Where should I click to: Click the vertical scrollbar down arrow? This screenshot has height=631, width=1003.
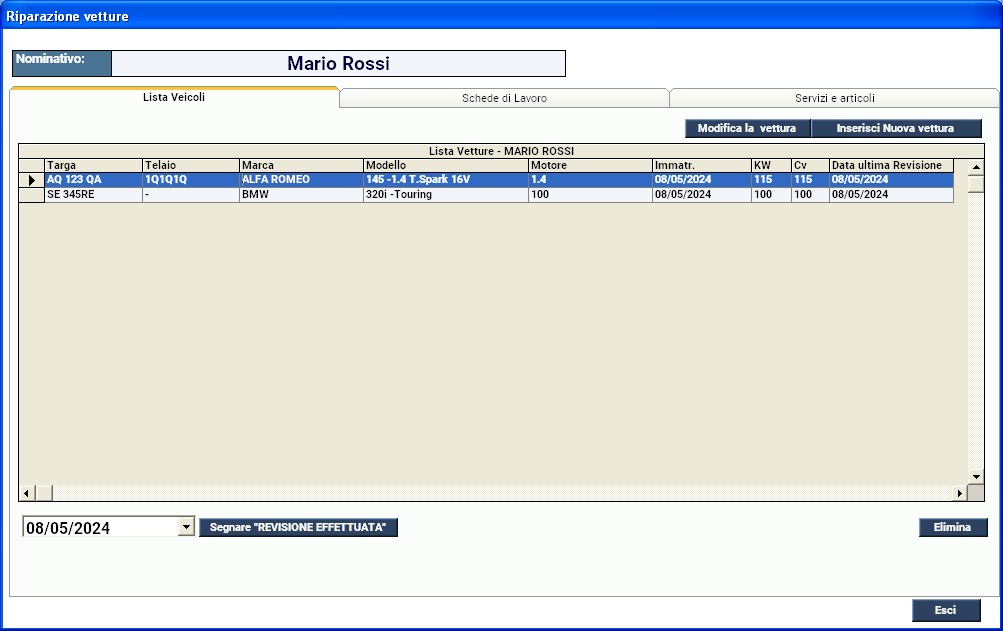pyautogui.click(x=976, y=476)
